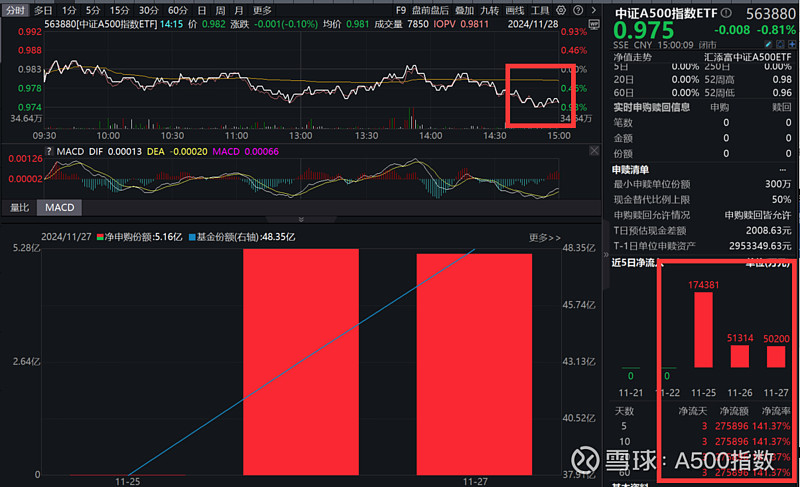800x487 pixels.
Task: Open the 申赎清单 ellipsis menu
Action: [x=783, y=170]
